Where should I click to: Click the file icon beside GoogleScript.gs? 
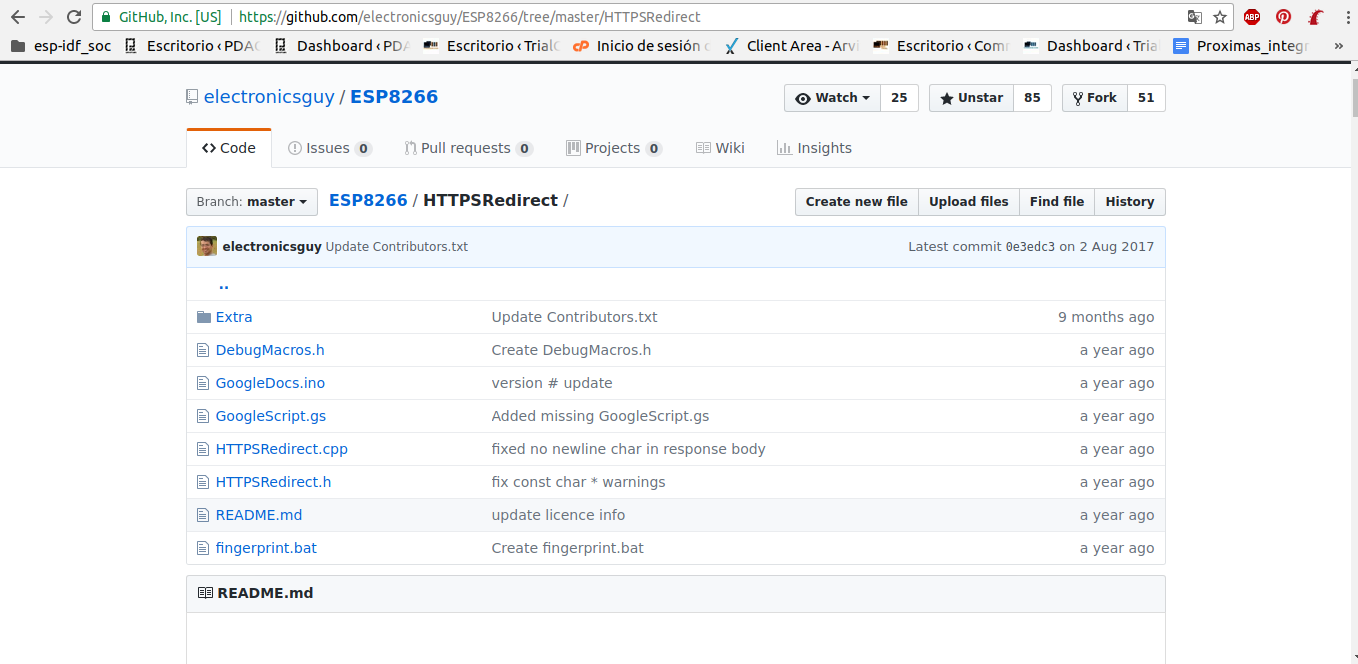point(204,416)
